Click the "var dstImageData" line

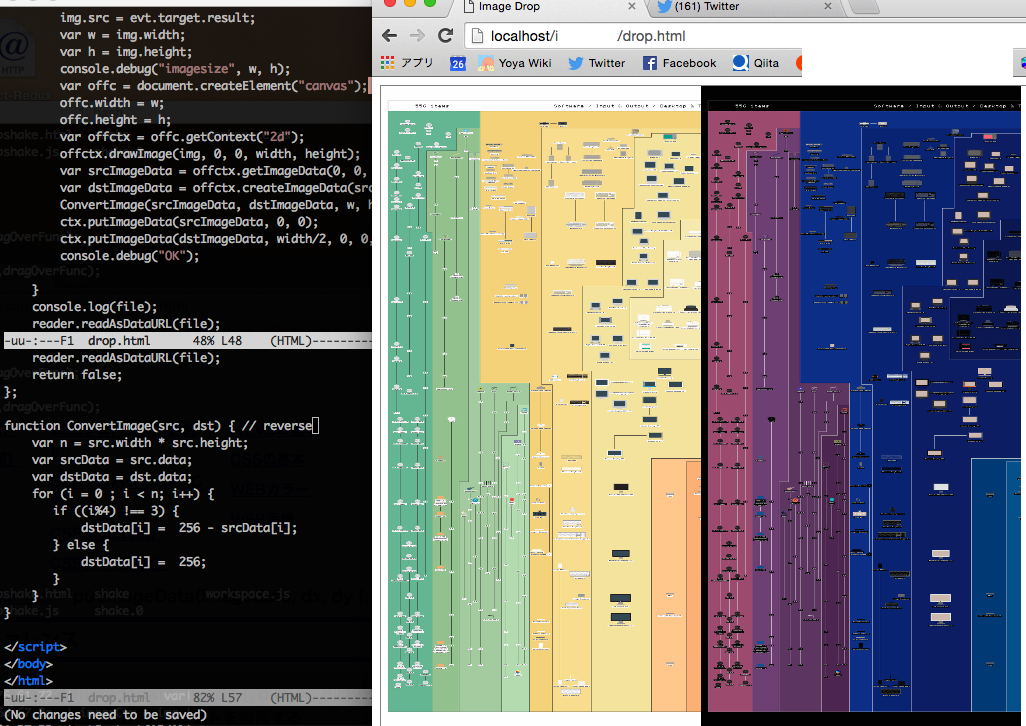pos(215,188)
